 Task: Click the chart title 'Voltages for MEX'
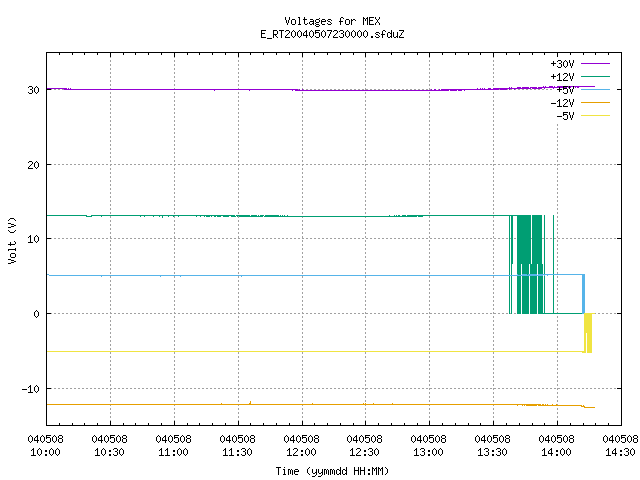click(332, 21)
